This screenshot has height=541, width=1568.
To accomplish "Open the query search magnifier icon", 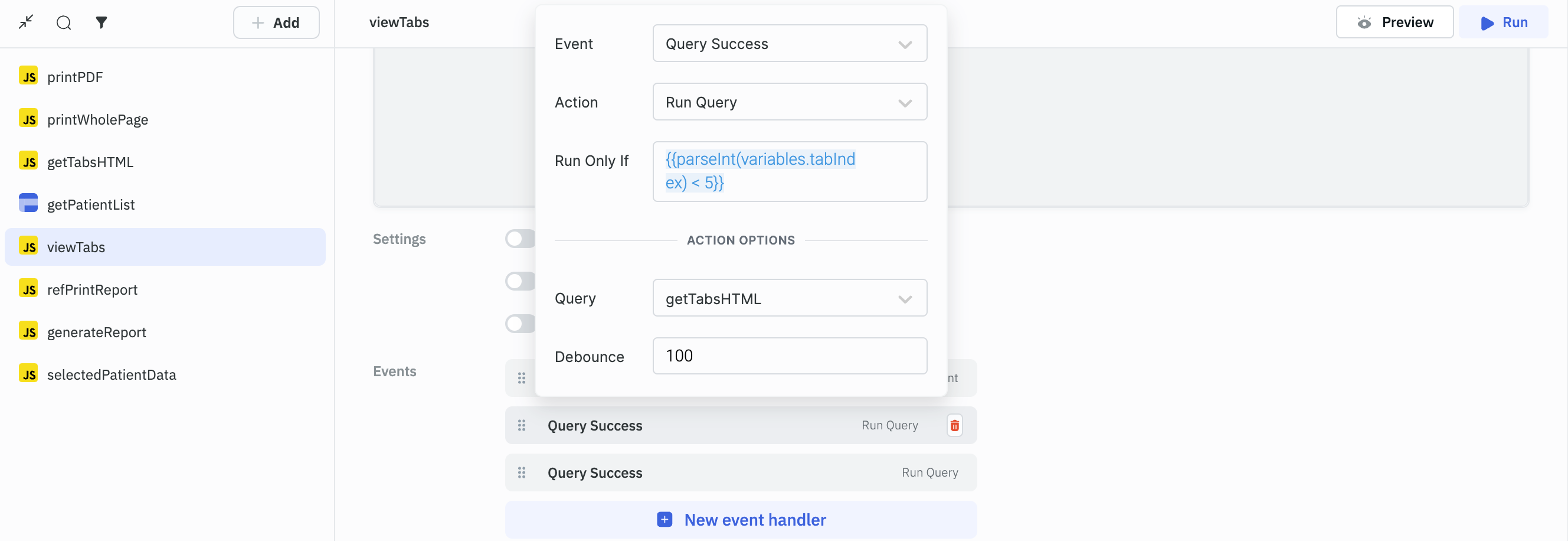I will 64,22.
